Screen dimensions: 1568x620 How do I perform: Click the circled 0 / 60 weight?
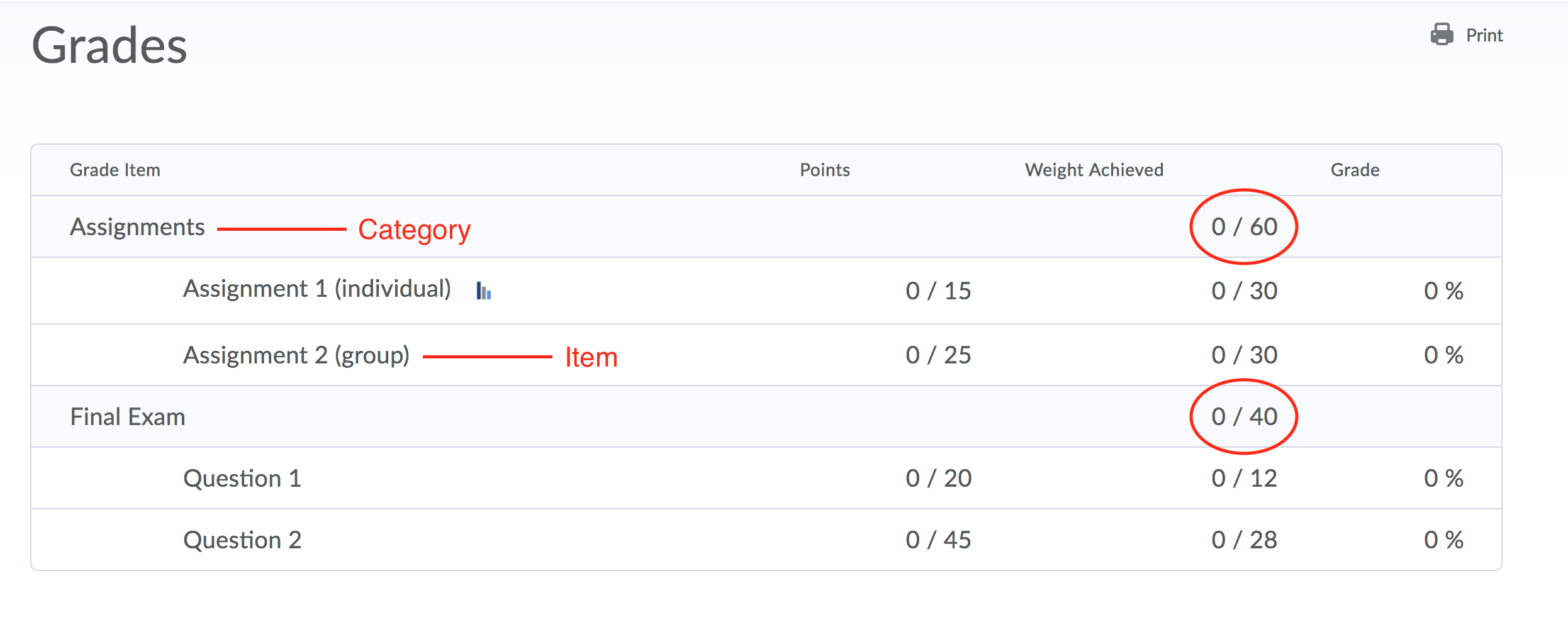(1244, 227)
